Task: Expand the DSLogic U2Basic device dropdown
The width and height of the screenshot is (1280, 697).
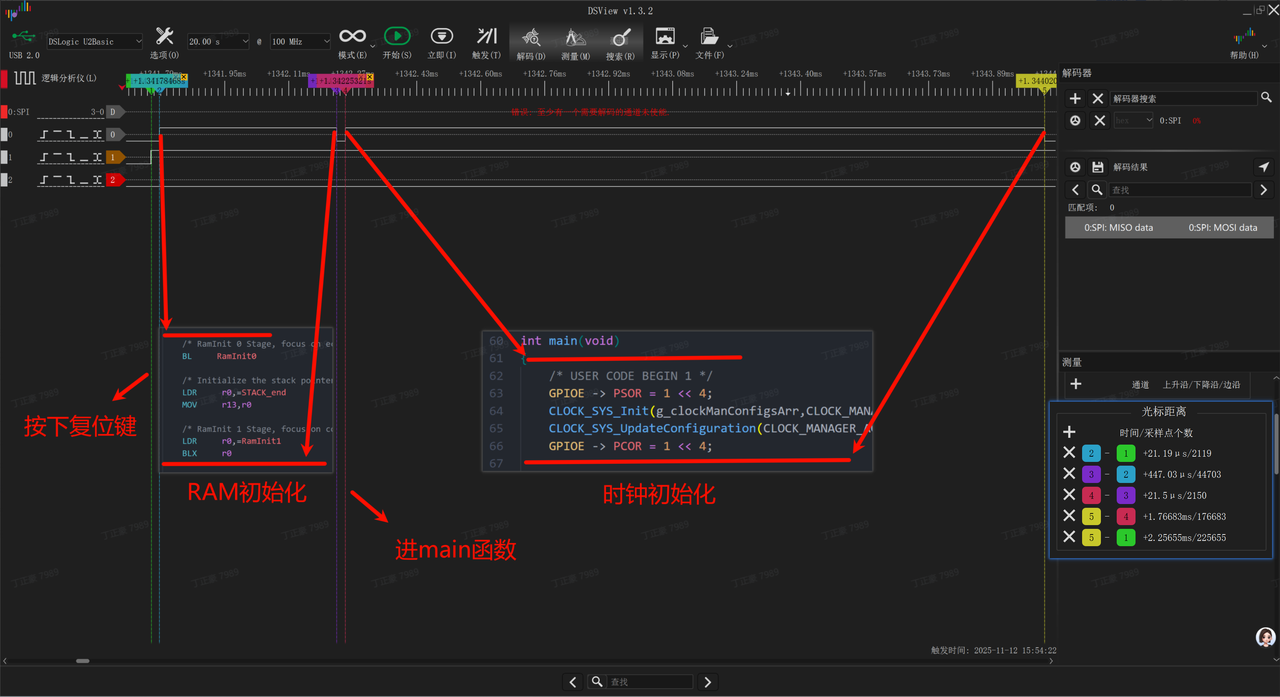Action: pyautogui.click(x=95, y=42)
